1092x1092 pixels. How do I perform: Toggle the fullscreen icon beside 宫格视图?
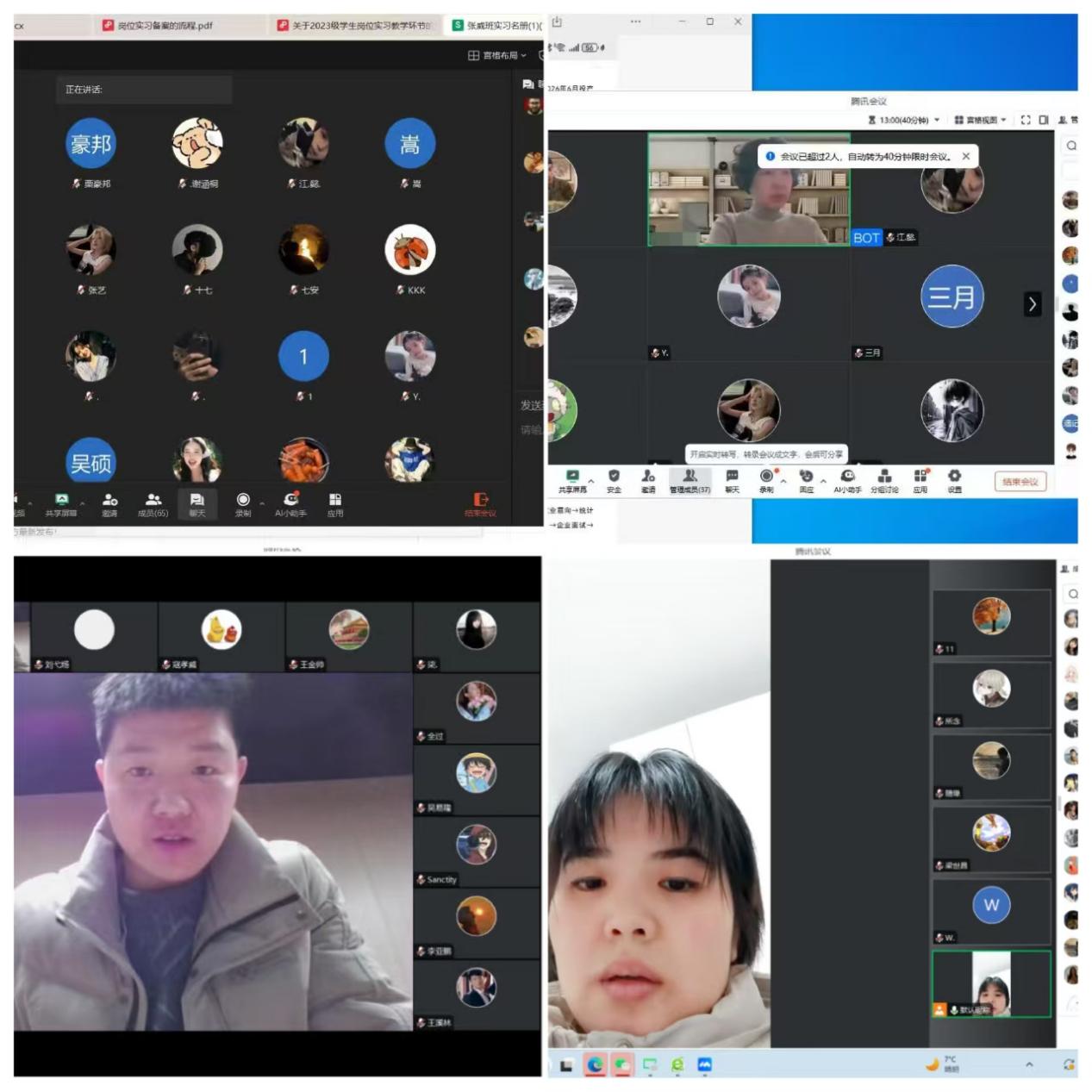click(x=1025, y=120)
